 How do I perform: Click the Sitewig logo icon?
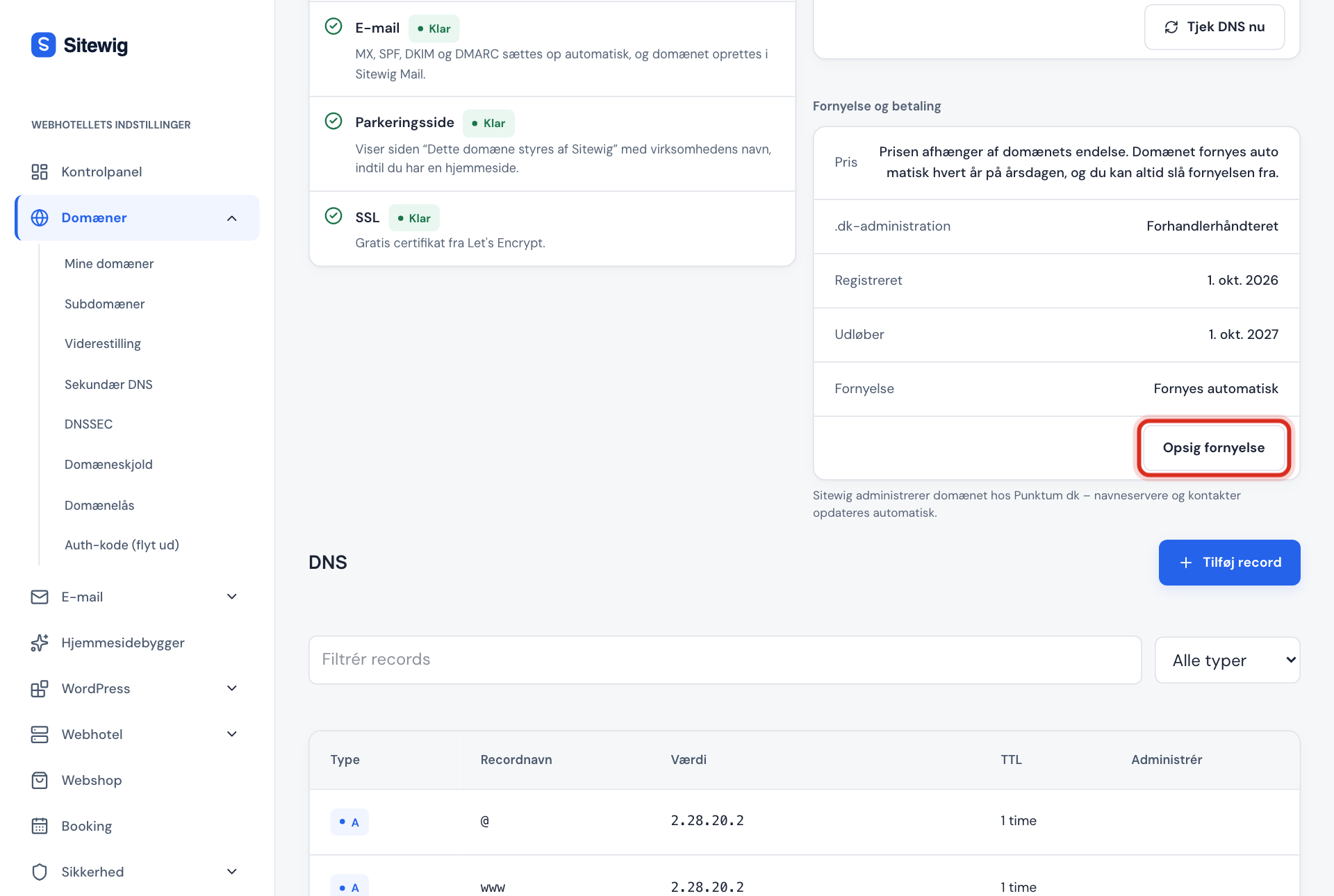click(43, 45)
